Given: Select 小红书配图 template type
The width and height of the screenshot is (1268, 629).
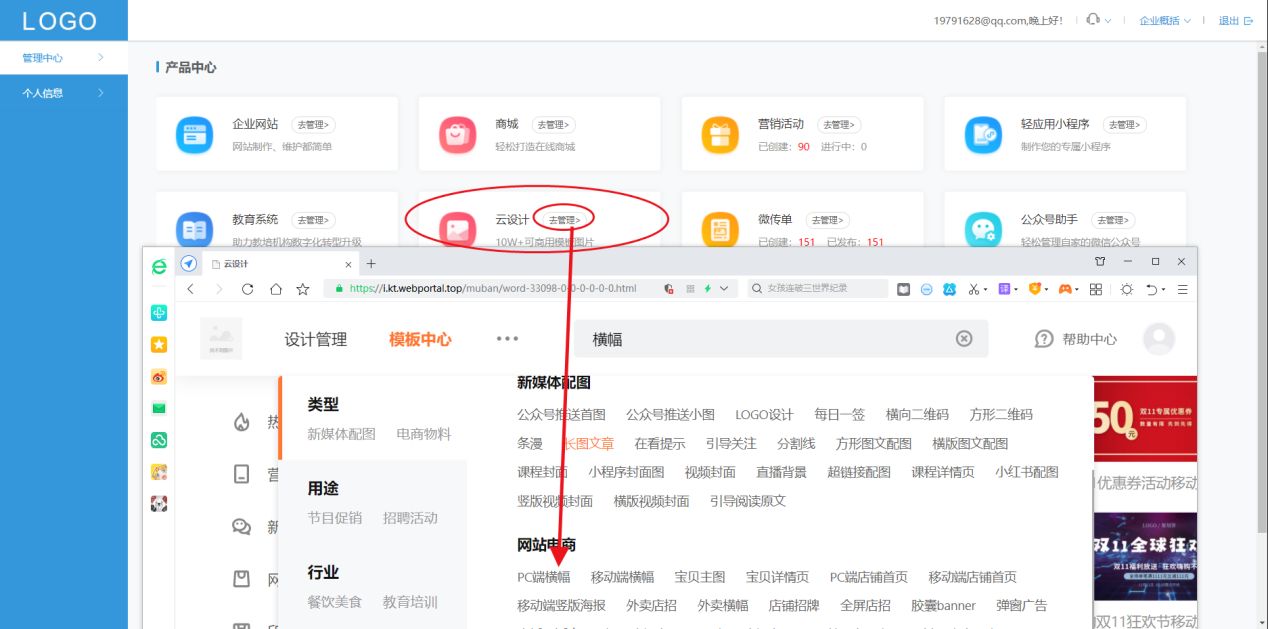Looking at the screenshot, I should 1026,472.
